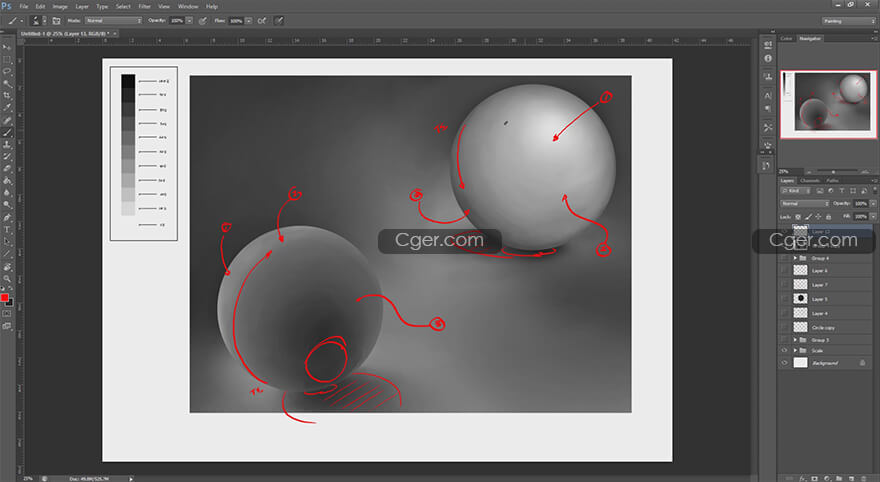Click the Navigator preview thumbnail
880x482 pixels.
(x=828, y=104)
